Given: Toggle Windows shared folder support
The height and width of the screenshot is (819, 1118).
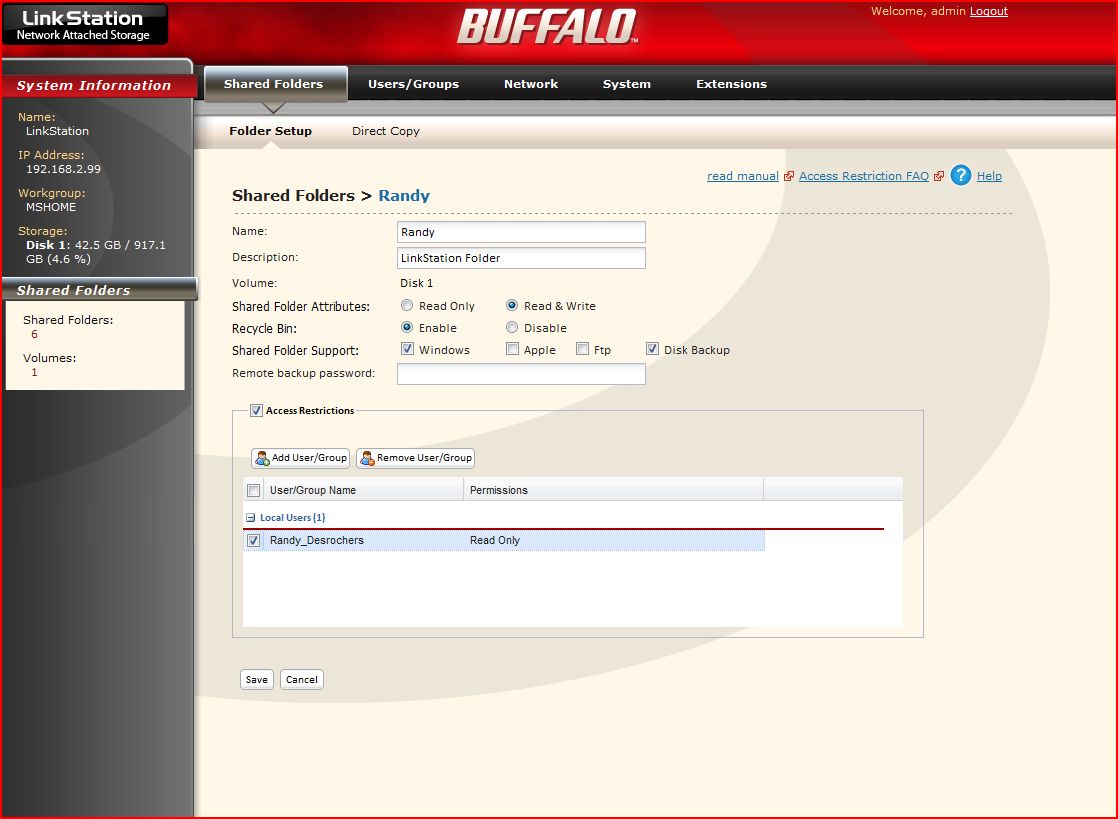Looking at the screenshot, I should [x=407, y=349].
